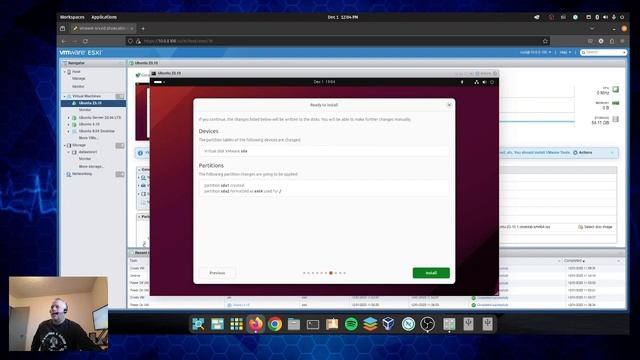Open the date and time clock
Image resolution: width=640 pixels, height=360 pixels.
(343, 17)
